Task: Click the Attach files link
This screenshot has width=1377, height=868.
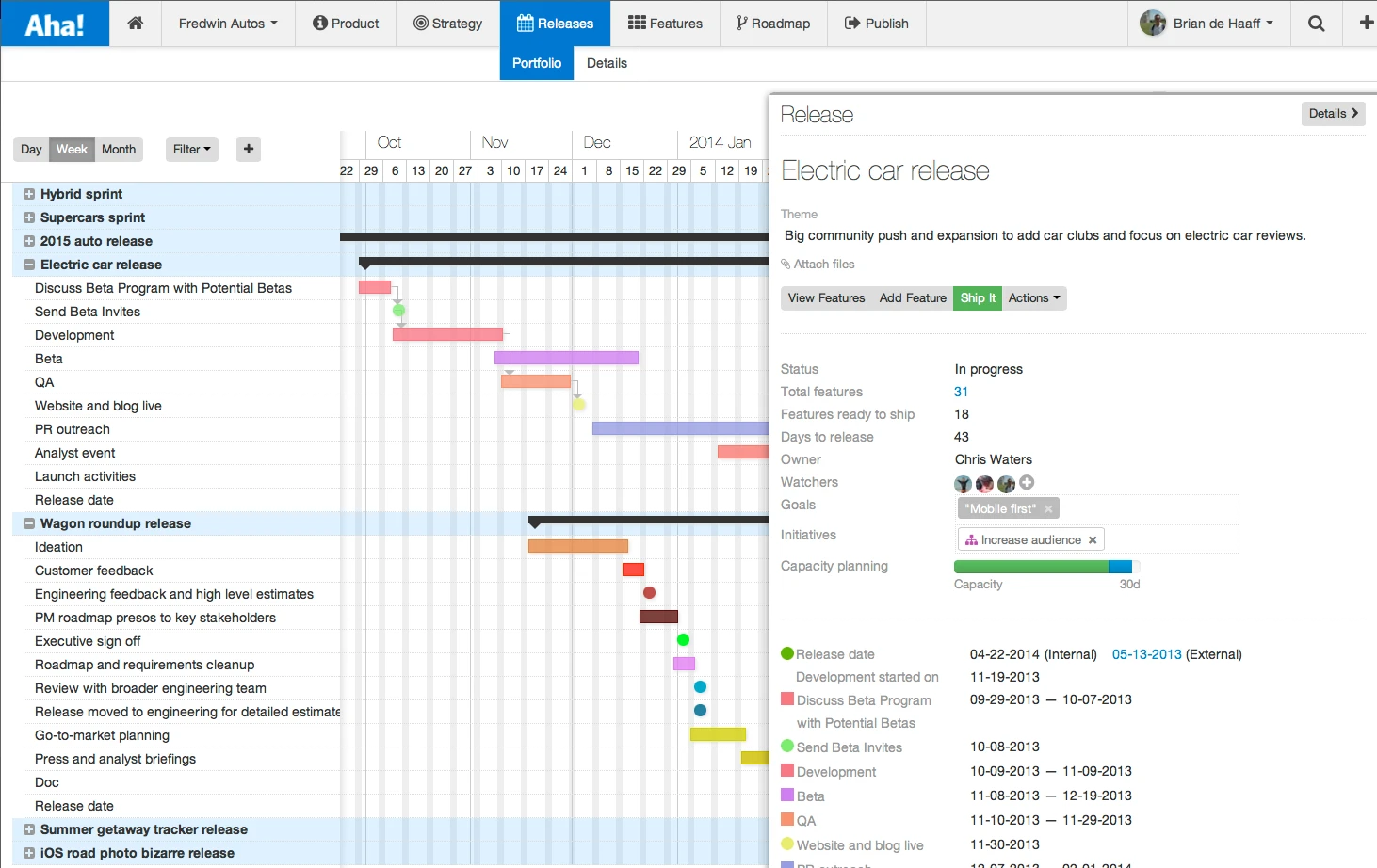Action: tap(818, 265)
